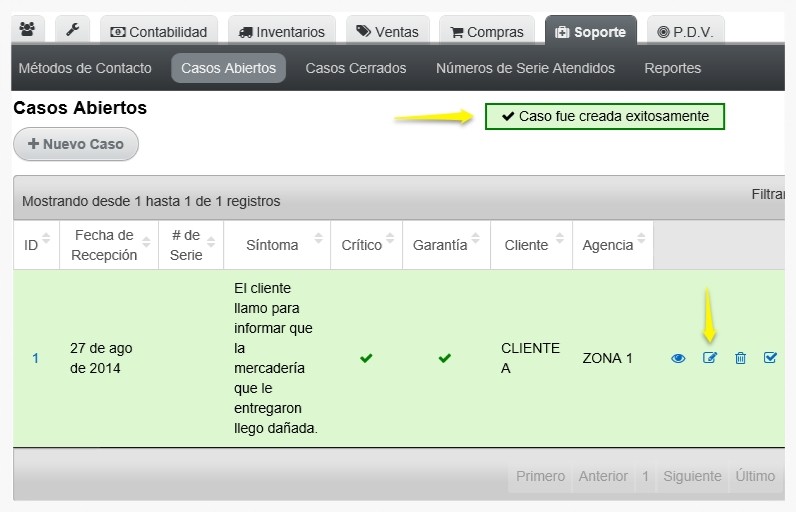Close case 1 with the checkmark-box icon
Viewport: 796px width, 512px height.
coord(770,358)
